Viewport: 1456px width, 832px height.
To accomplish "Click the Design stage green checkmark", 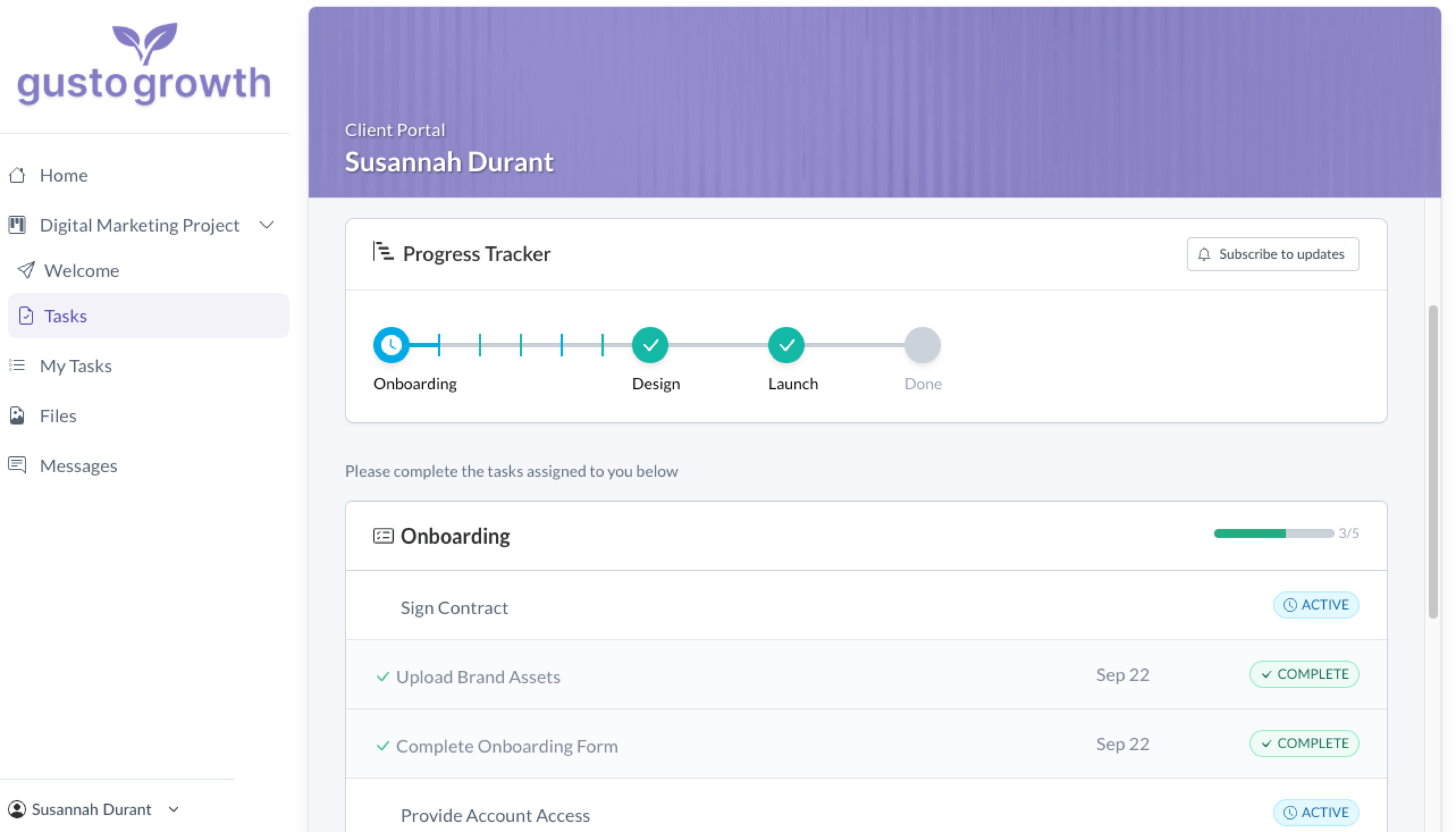I will (x=650, y=344).
